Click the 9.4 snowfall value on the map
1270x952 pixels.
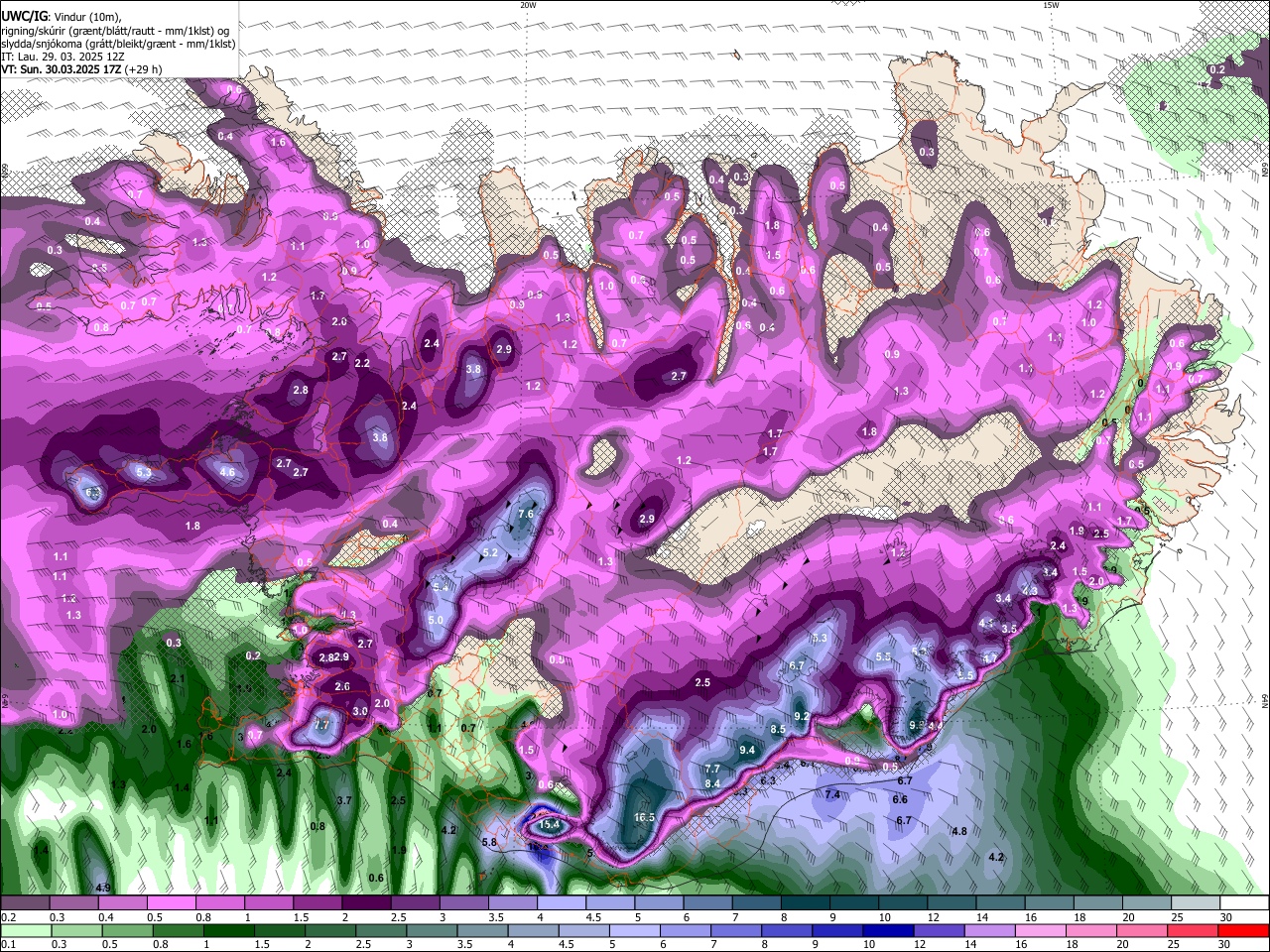click(747, 751)
